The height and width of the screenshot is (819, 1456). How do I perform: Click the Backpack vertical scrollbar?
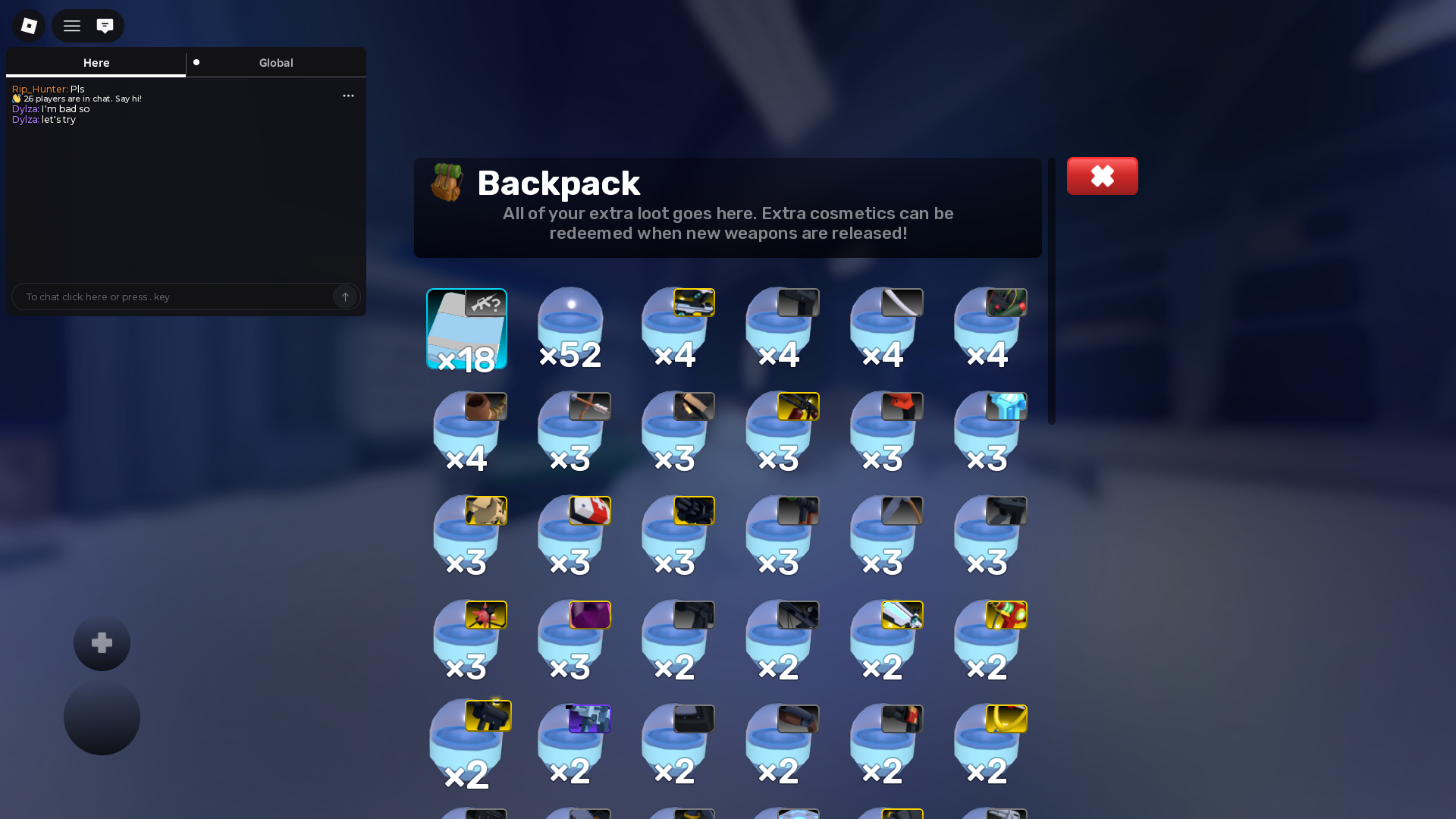[1052, 291]
